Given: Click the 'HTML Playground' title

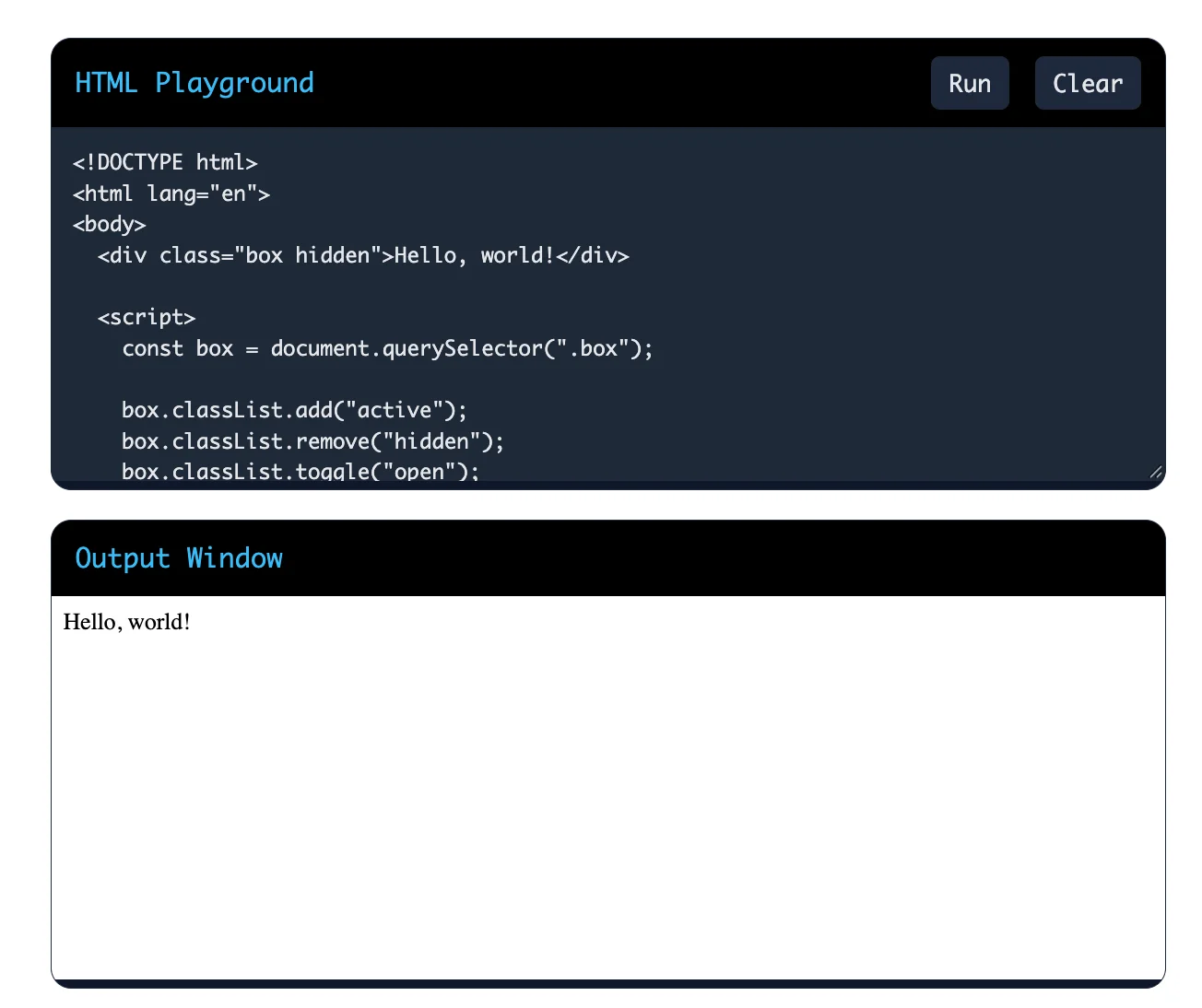Looking at the screenshot, I should (x=194, y=83).
